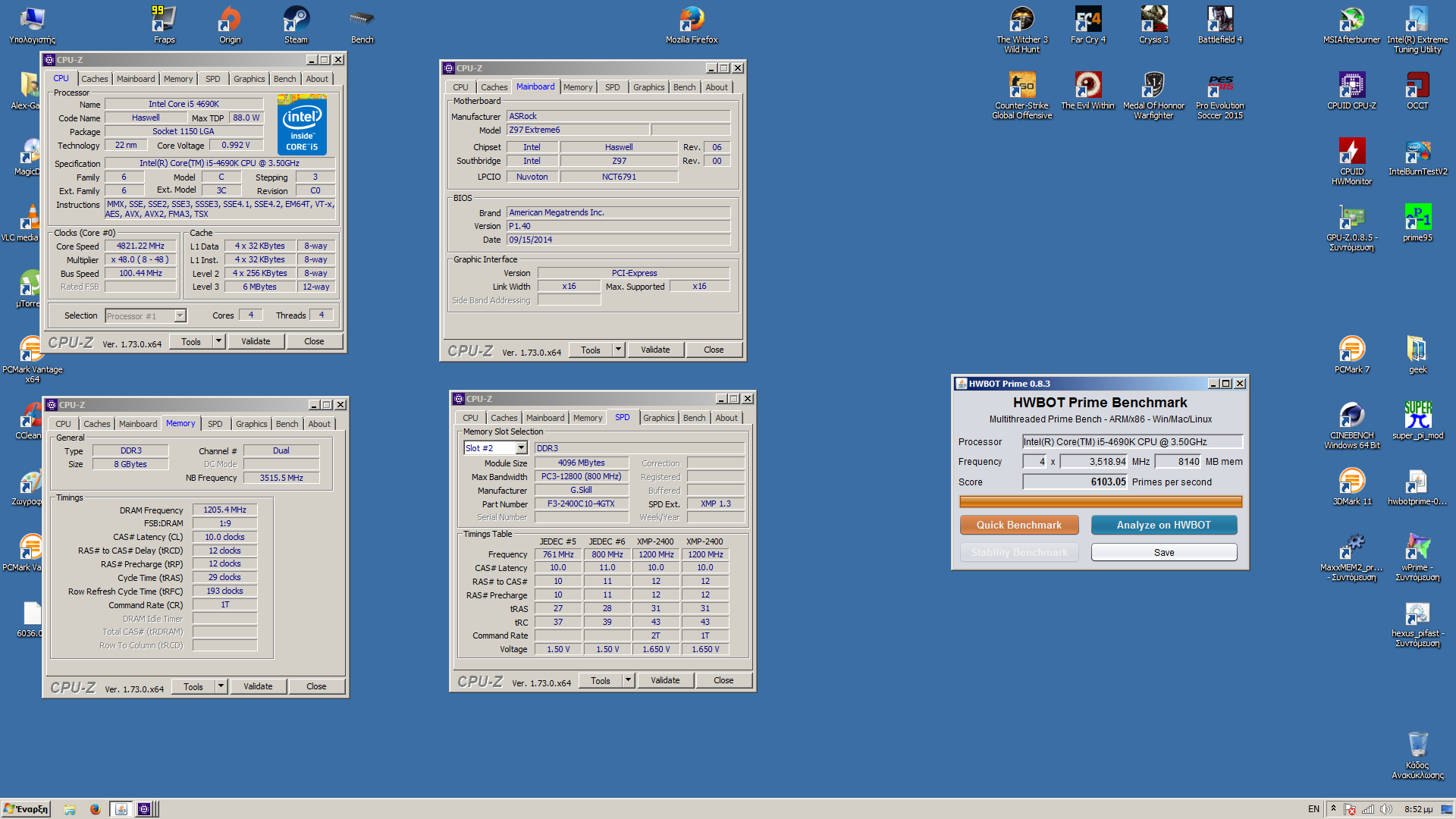Open Intel Extreme Tuning Utility shortcut
The width and height of the screenshot is (1456, 819).
(x=1418, y=29)
